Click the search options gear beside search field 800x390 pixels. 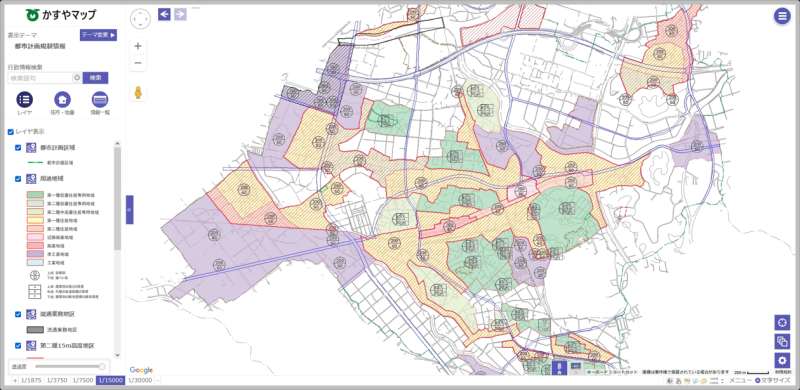tap(77, 78)
